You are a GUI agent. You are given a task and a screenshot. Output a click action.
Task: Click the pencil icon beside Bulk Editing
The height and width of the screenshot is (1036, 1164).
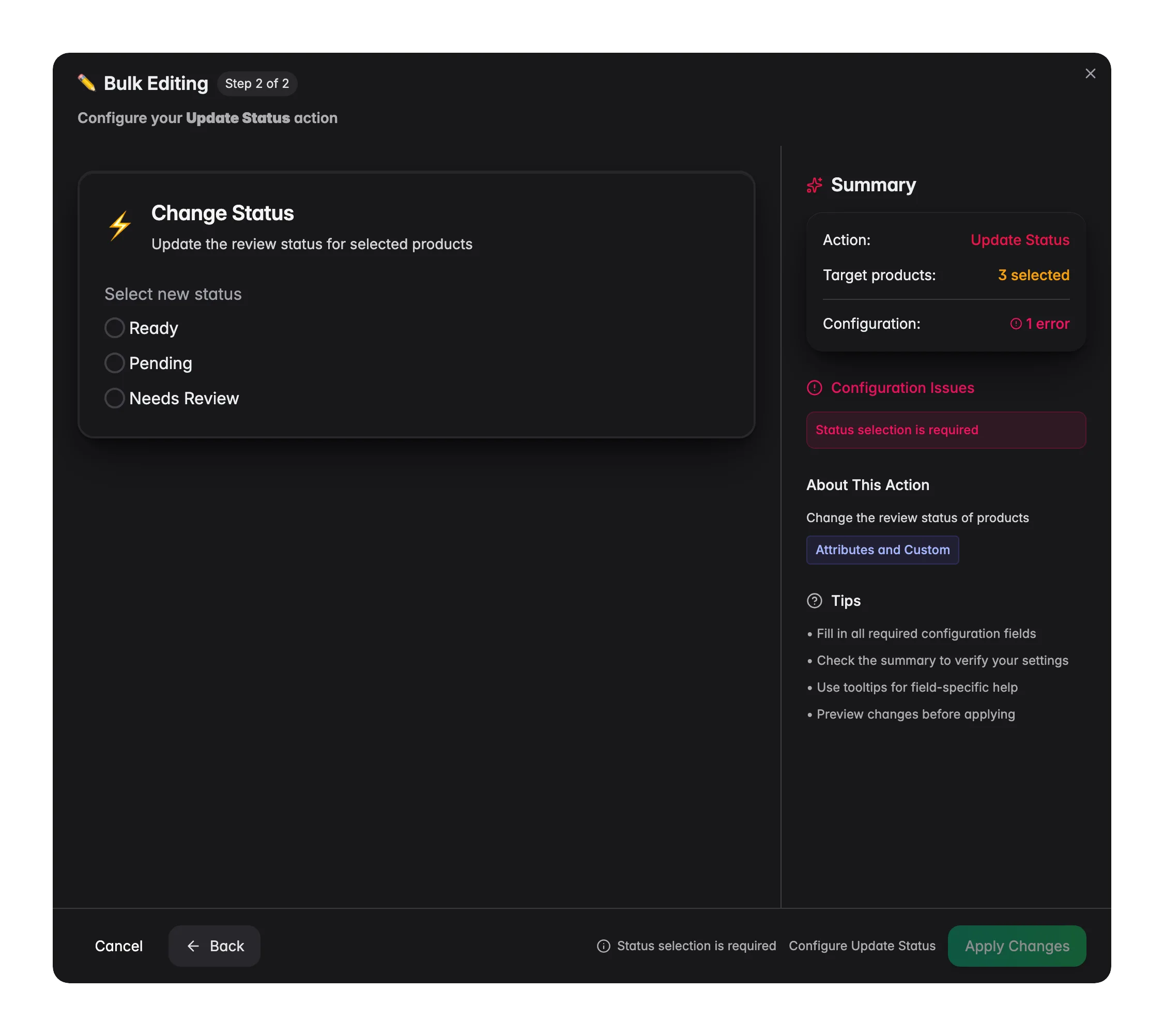click(x=86, y=83)
